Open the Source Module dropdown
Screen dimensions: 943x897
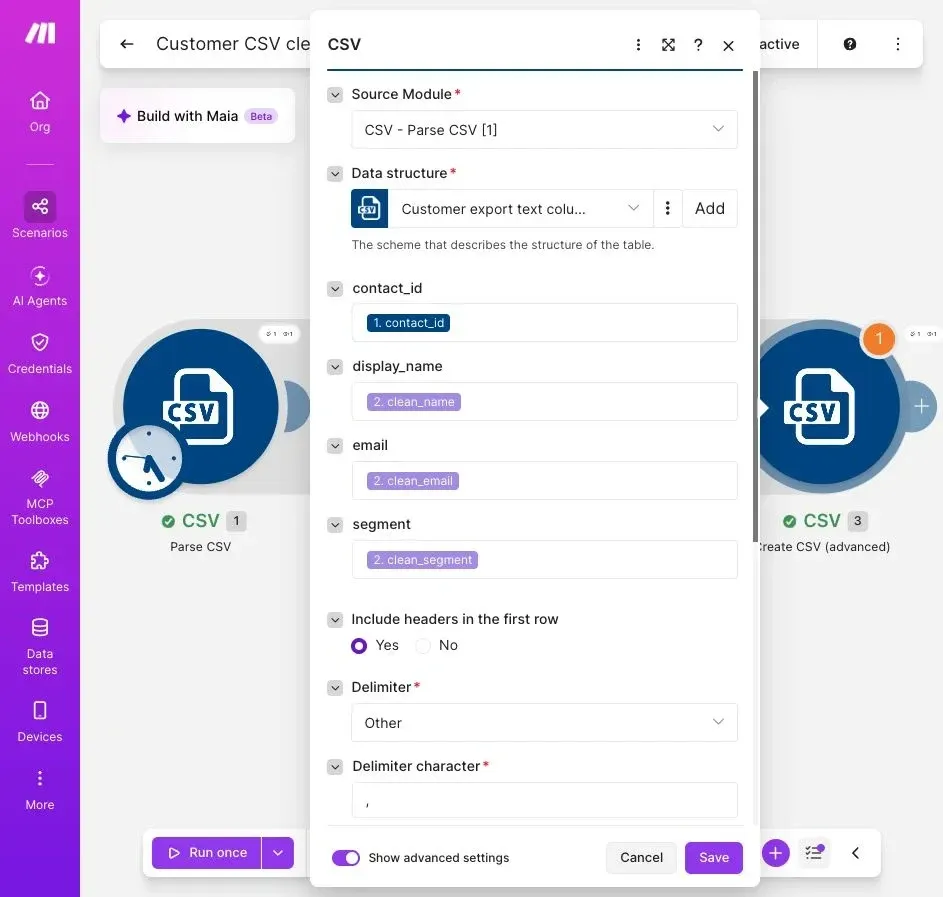click(544, 129)
